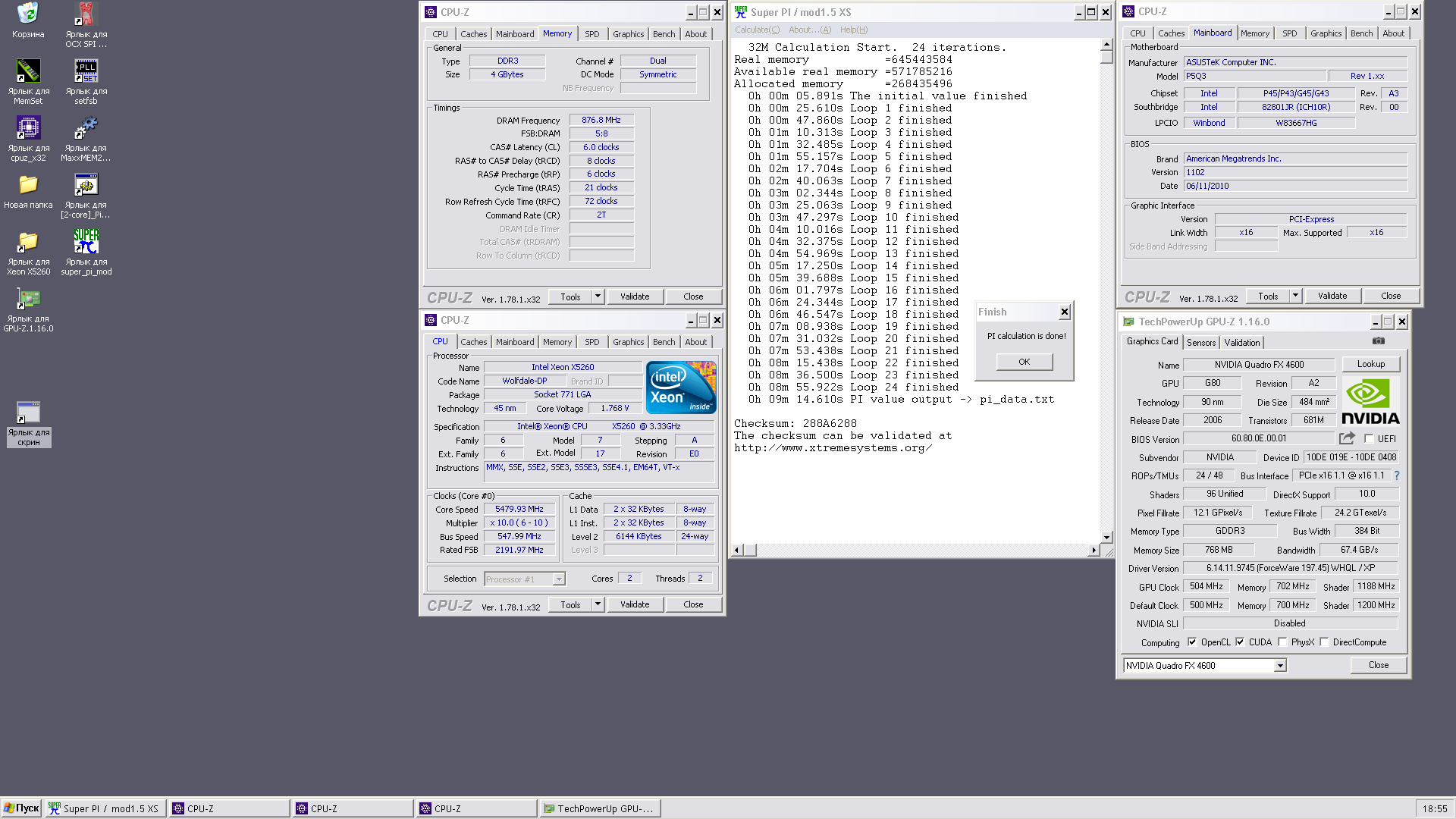The height and width of the screenshot is (819, 1456).
Task: Click Close in the CPU tab CPU-Z window
Action: (693, 604)
